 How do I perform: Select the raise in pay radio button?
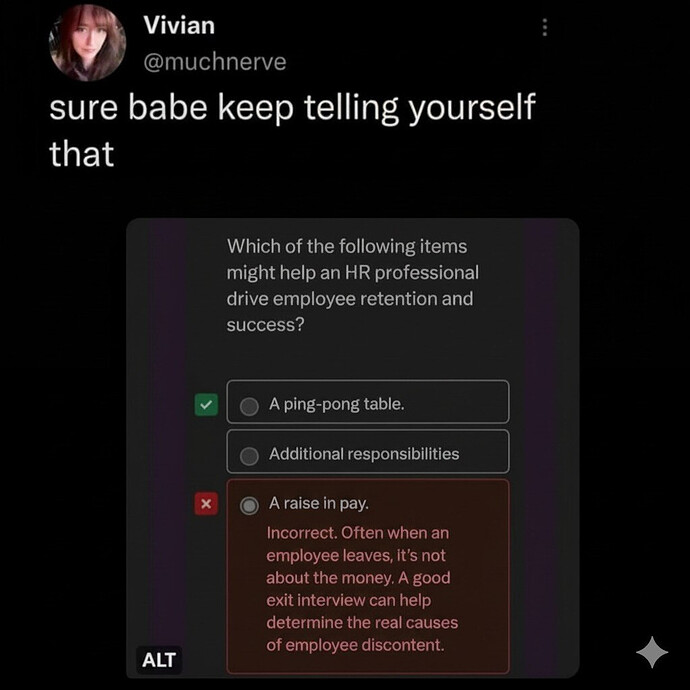249,506
